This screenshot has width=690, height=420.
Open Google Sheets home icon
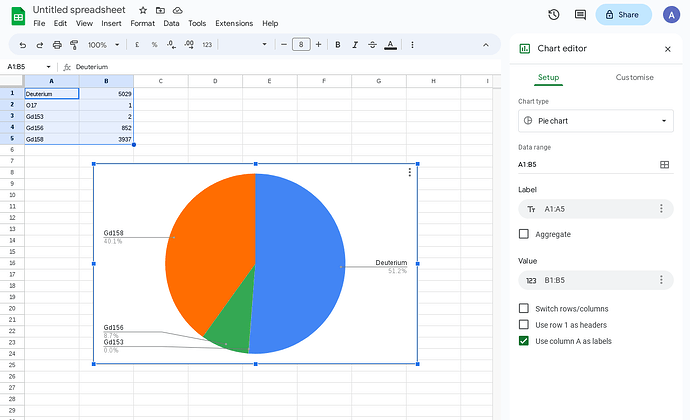[x=18, y=17]
